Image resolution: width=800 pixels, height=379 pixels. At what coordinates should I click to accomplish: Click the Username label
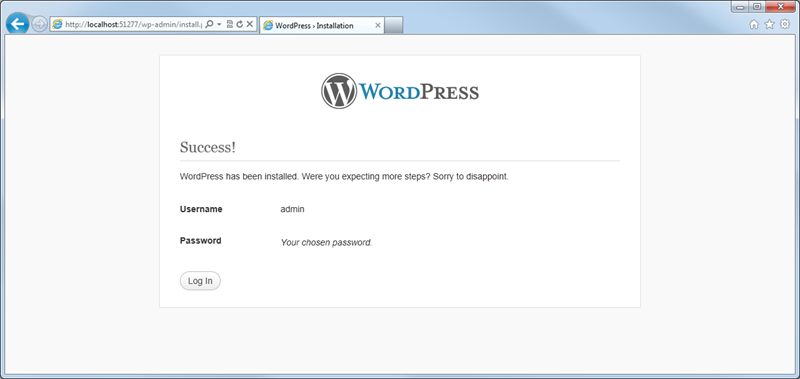pyautogui.click(x=201, y=209)
